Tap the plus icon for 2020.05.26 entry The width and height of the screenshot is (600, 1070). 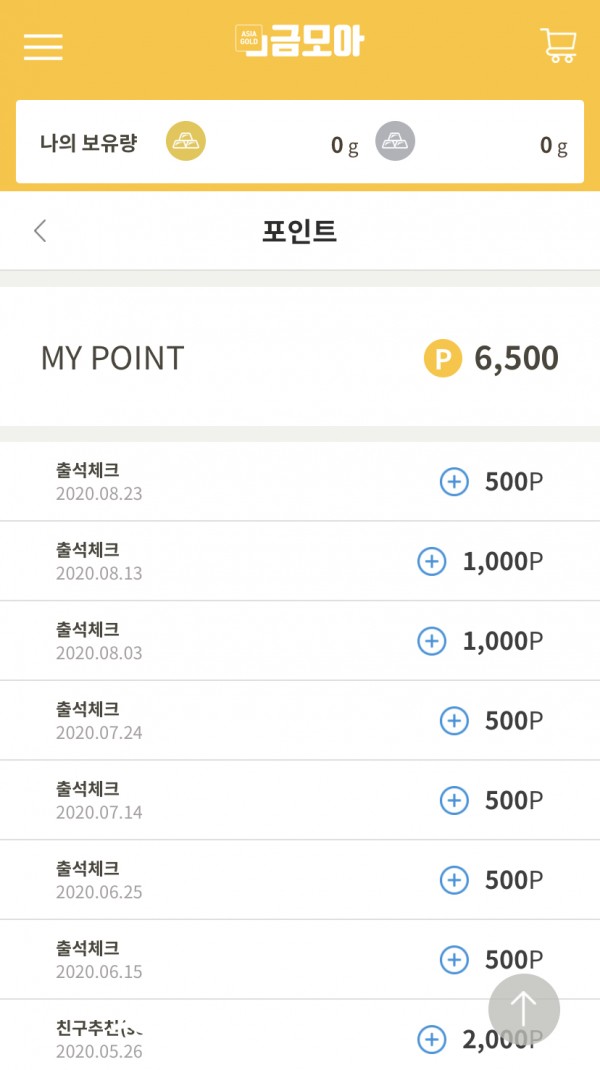[x=431, y=1040]
